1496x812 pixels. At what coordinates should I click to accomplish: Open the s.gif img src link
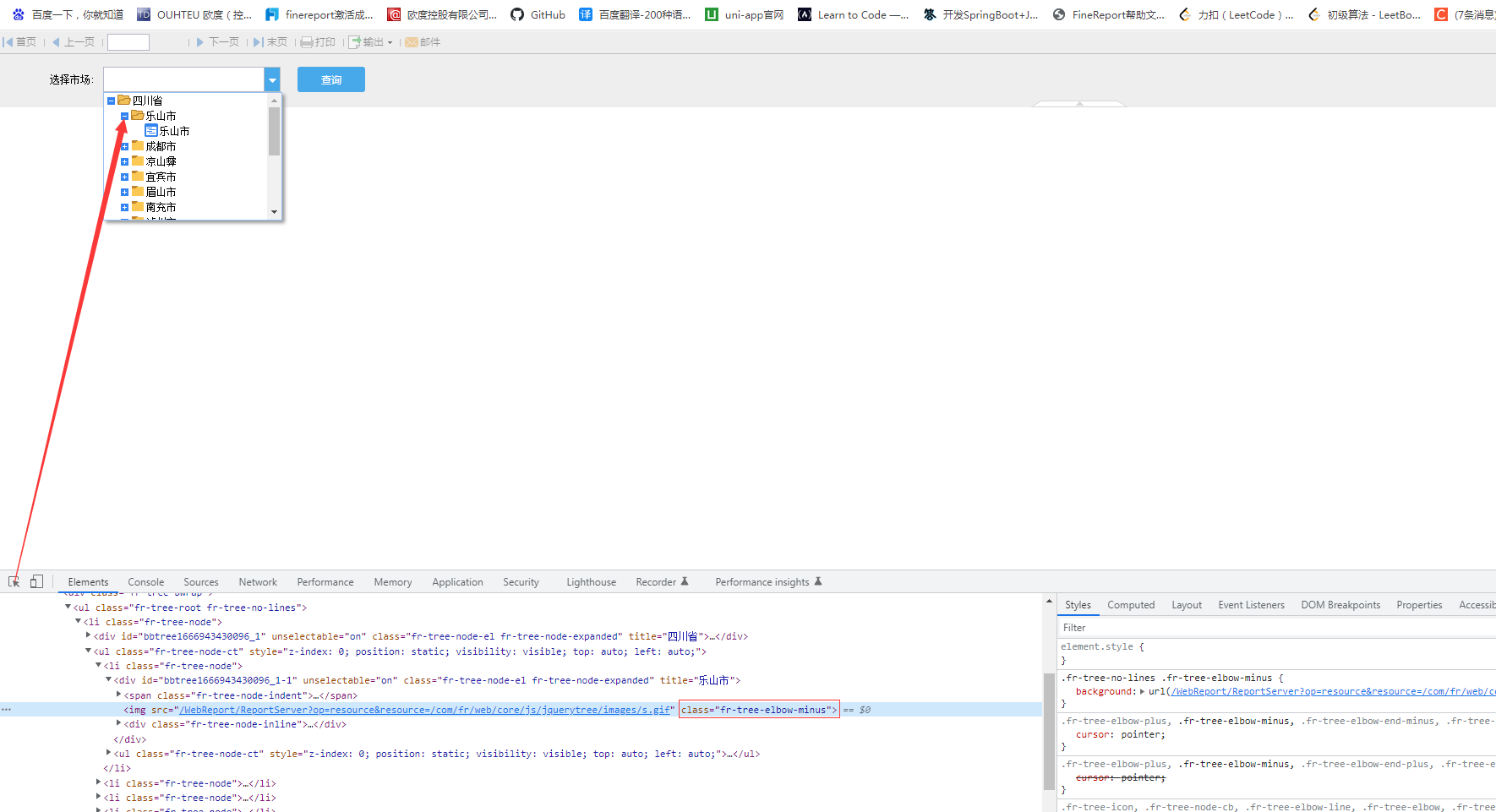(x=425, y=710)
